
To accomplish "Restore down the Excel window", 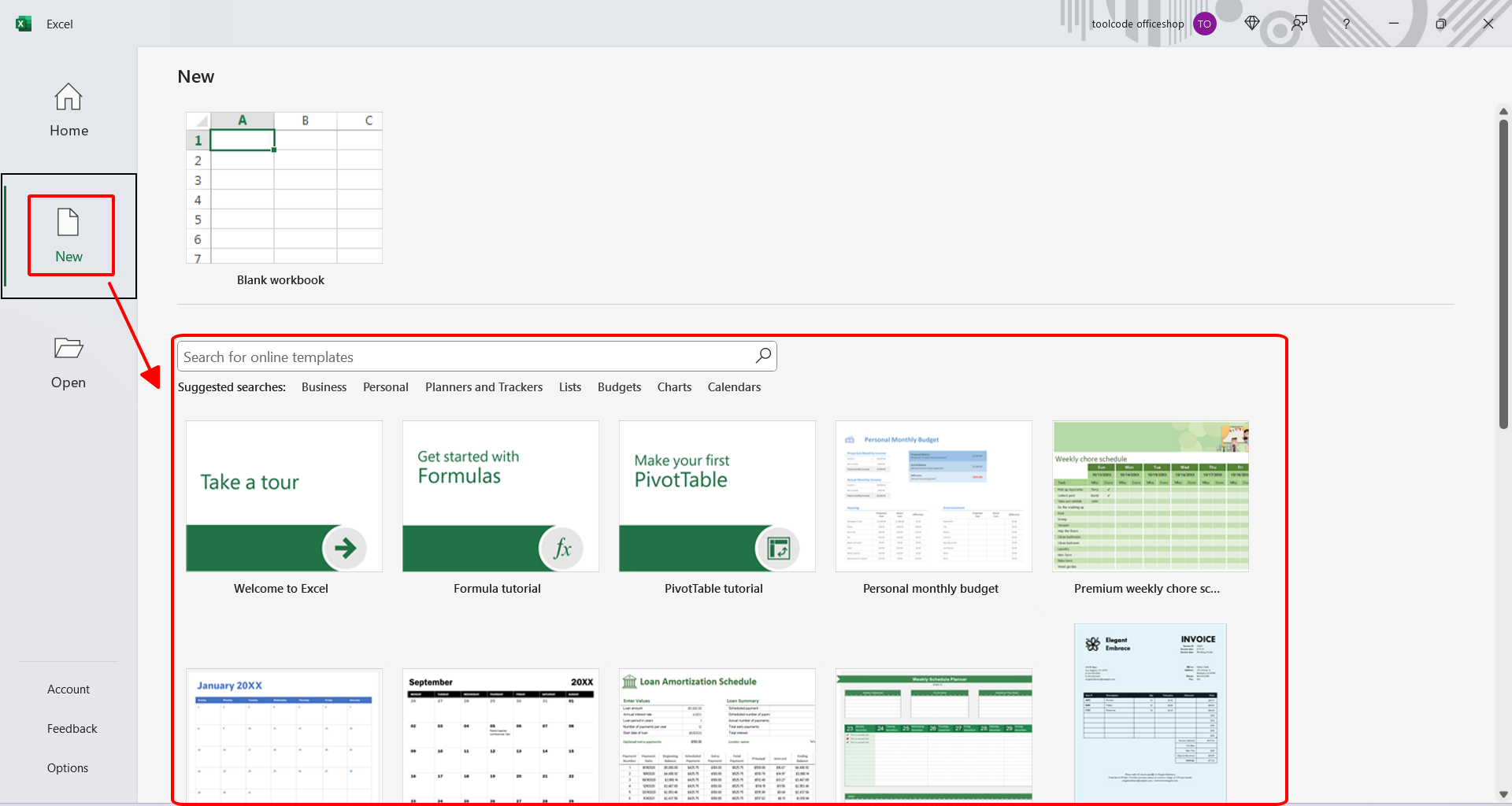I will point(1441,24).
